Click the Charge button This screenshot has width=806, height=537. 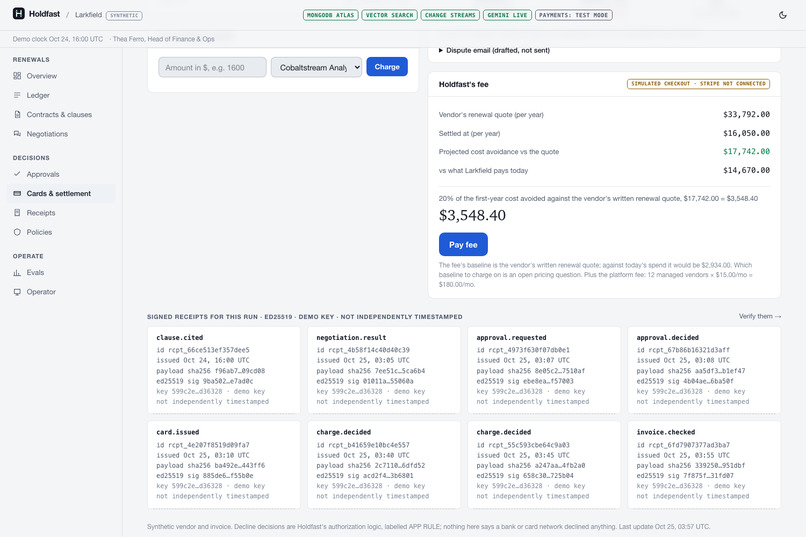[387, 67]
